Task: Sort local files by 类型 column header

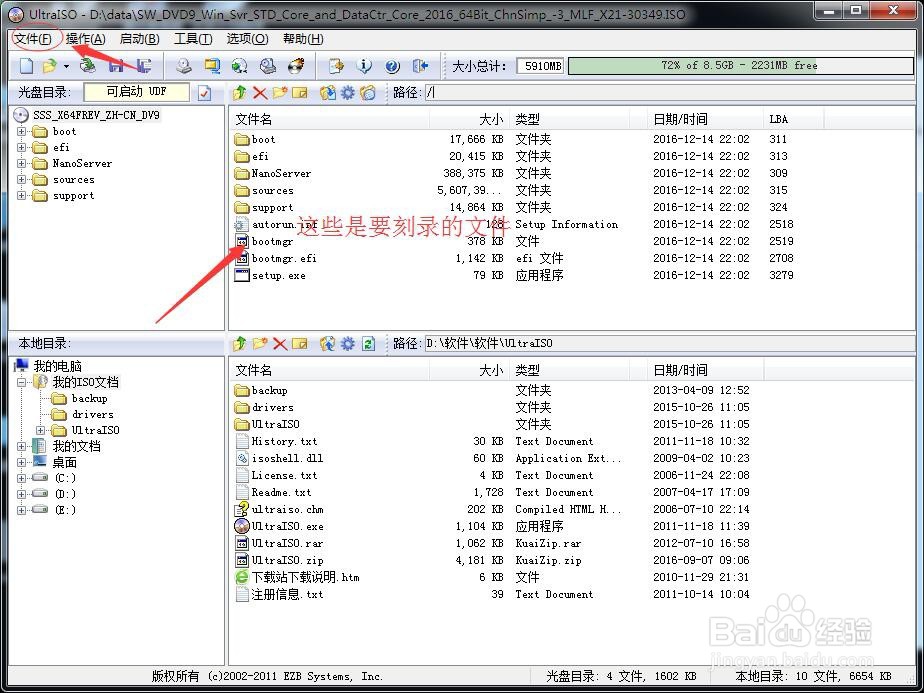Action: coord(569,370)
